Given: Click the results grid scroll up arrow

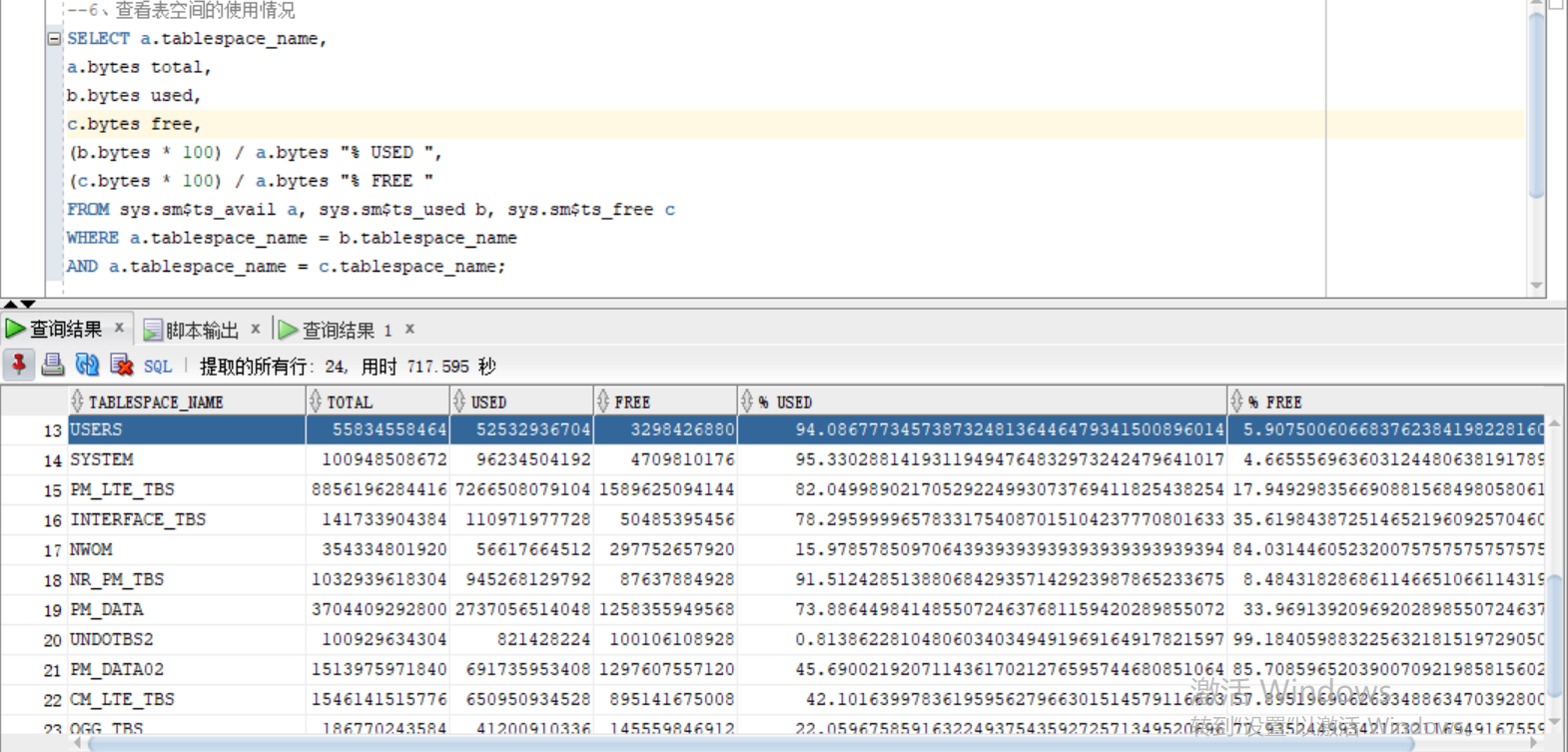Looking at the screenshot, I should (1555, 423).
